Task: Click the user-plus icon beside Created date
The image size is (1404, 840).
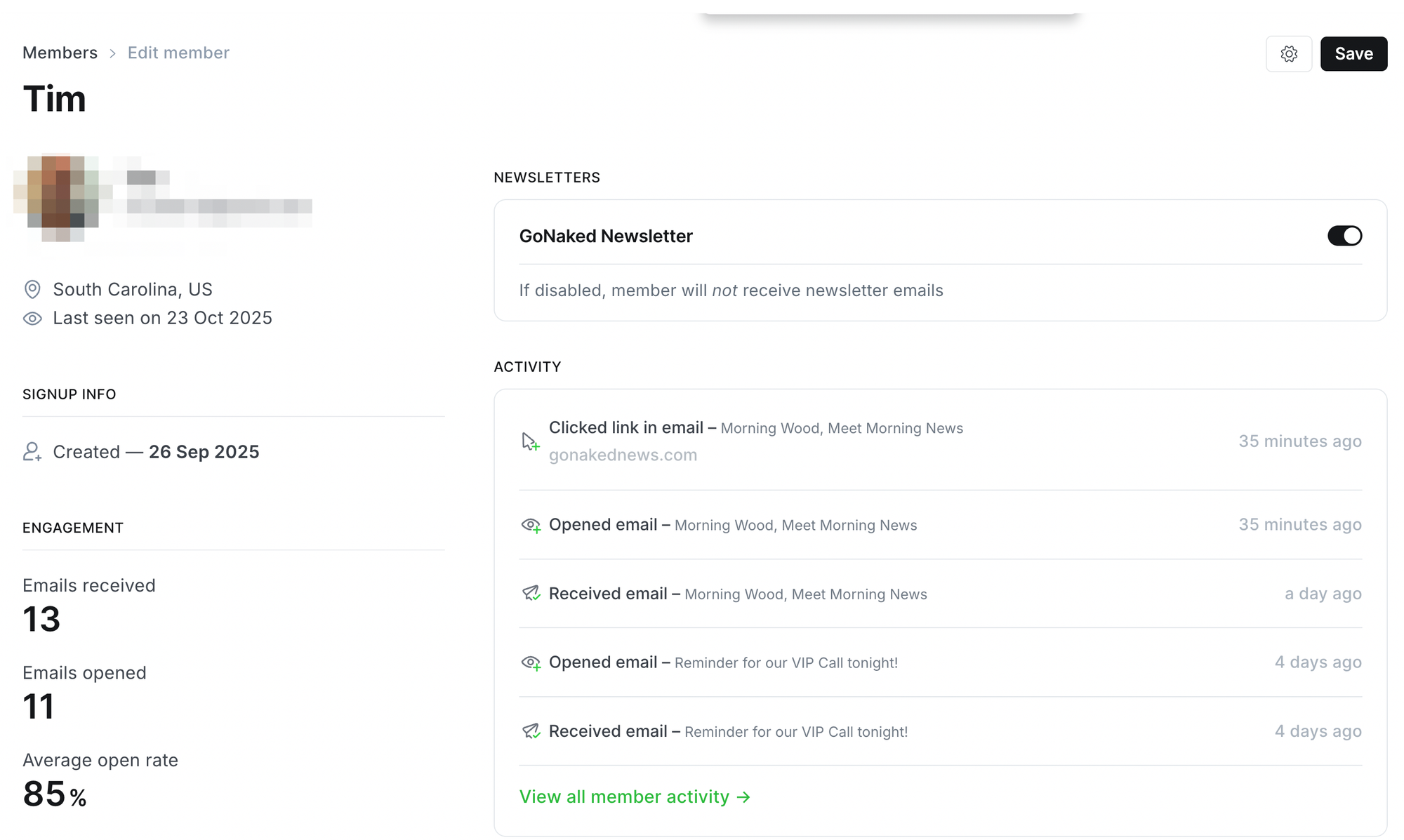Action: click(x=32, y=452)
